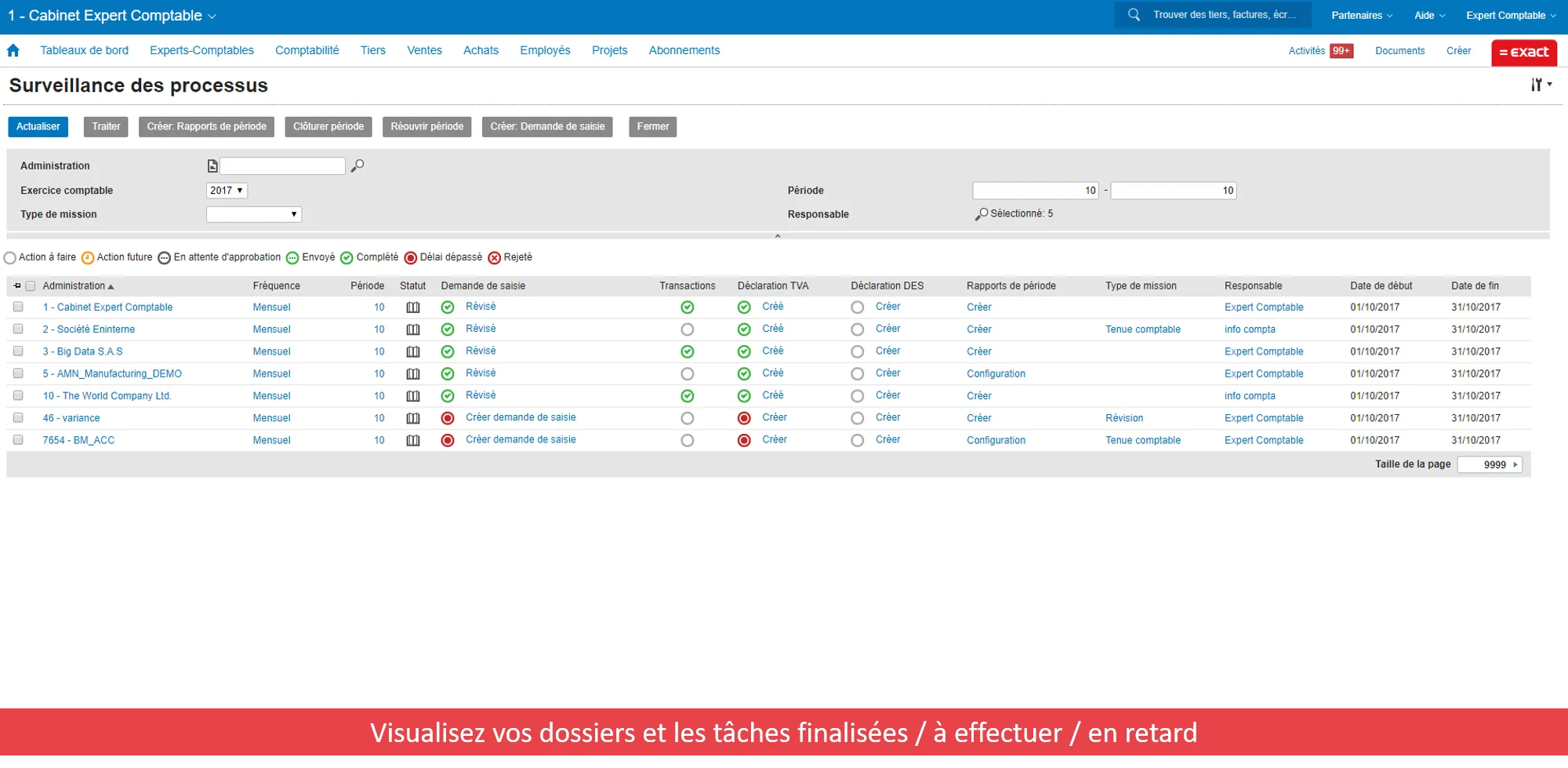Select checkbox for 46 - variance

tap(18, 417)
